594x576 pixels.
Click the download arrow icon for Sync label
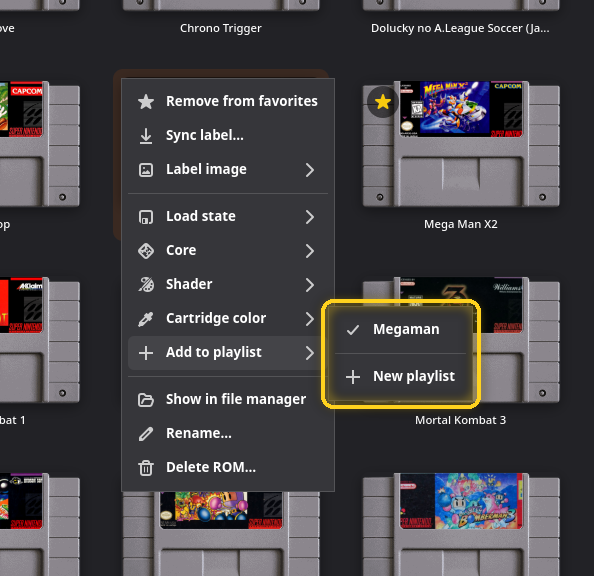click(x=146, y=136)
